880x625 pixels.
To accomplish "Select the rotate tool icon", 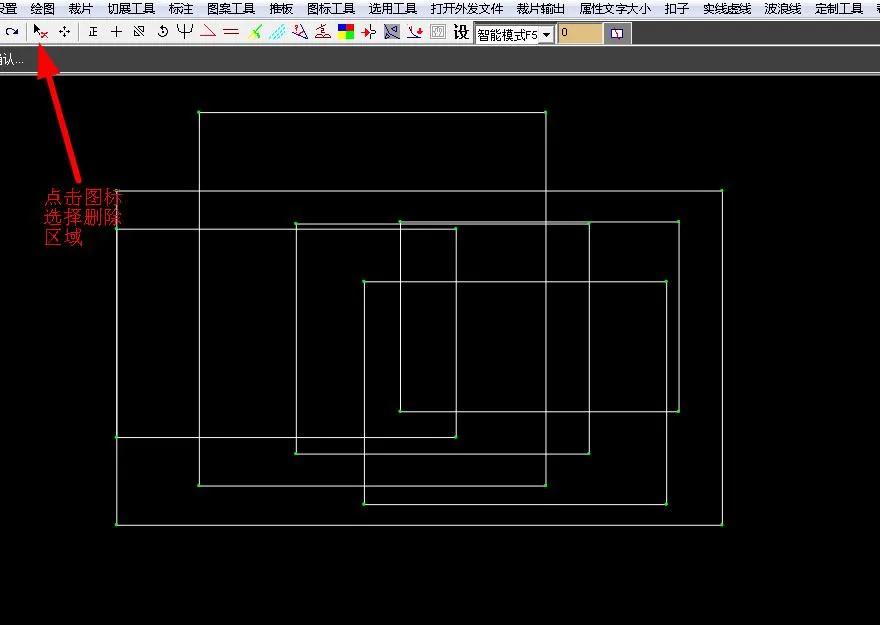I will pyautogui.click(x=162, y=32).
